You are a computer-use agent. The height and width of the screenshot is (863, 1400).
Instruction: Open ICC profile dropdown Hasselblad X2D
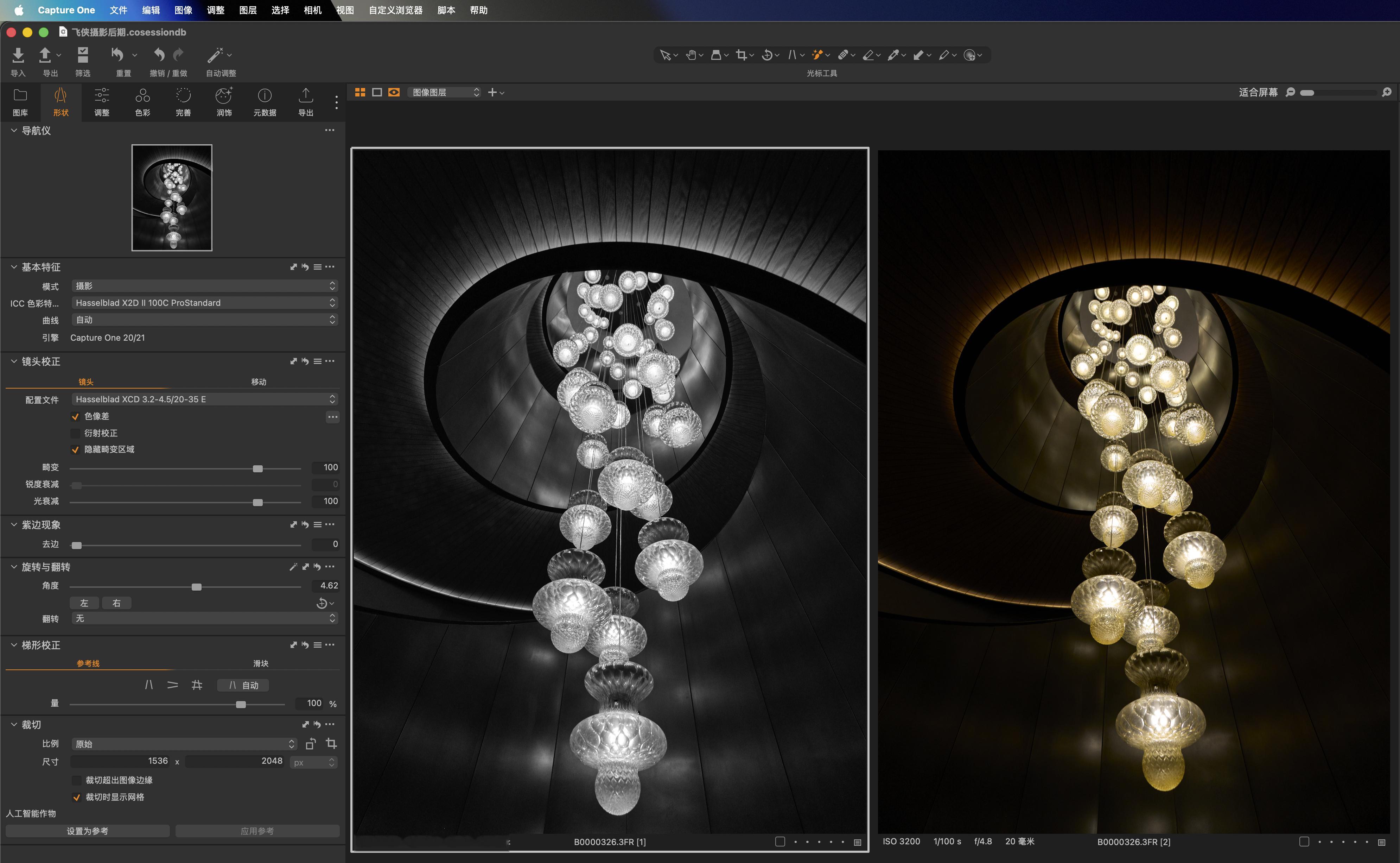click(205, 302)
